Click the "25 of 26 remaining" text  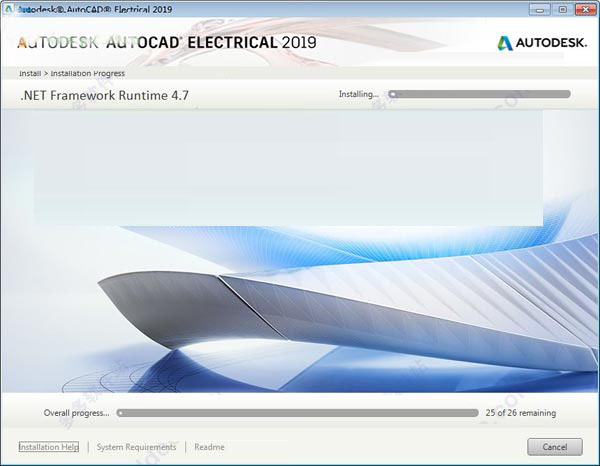click(521, 413)
